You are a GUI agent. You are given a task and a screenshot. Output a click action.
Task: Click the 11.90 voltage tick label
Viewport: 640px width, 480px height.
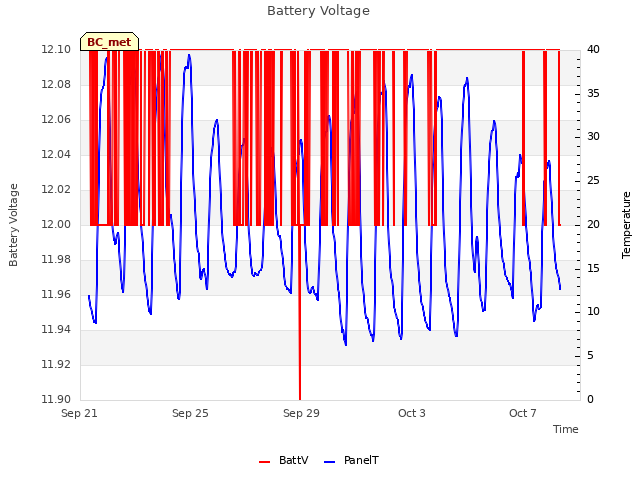pyautogui.click(x=56, y=399)
